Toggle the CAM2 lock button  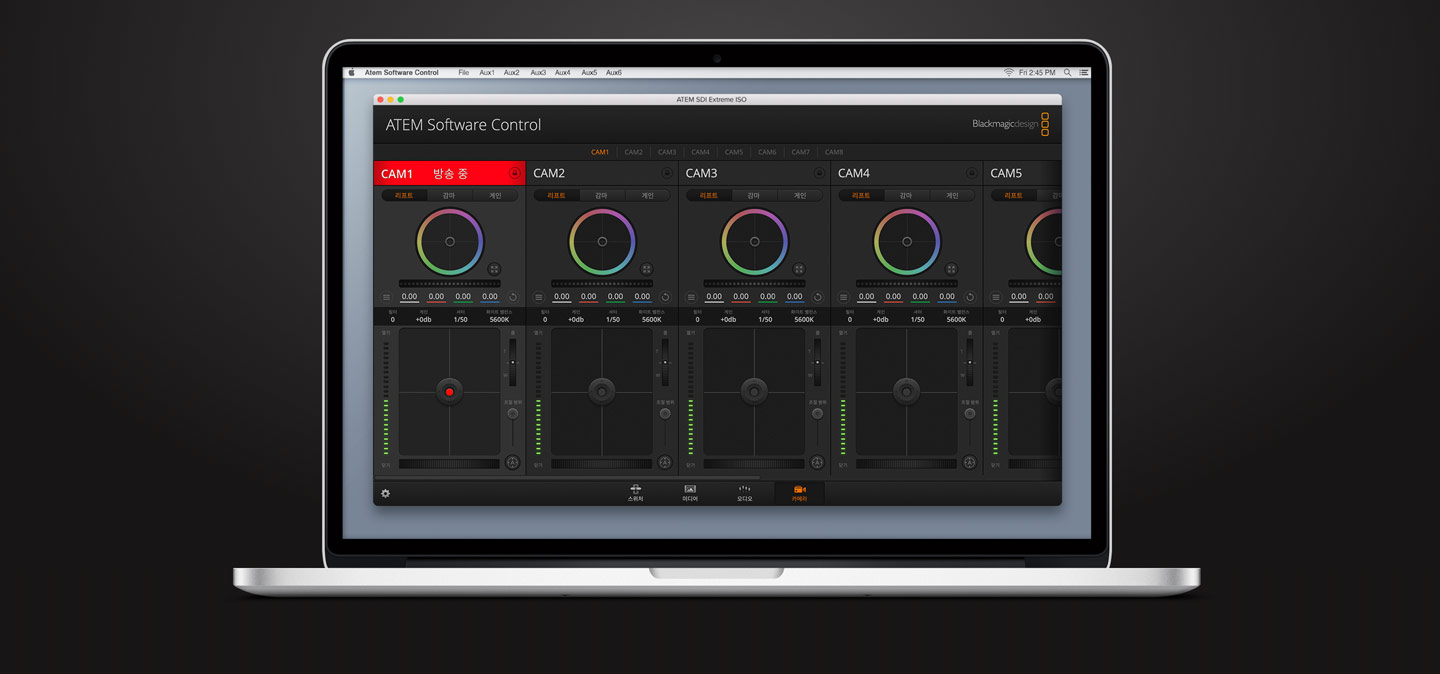pos(667,173)
